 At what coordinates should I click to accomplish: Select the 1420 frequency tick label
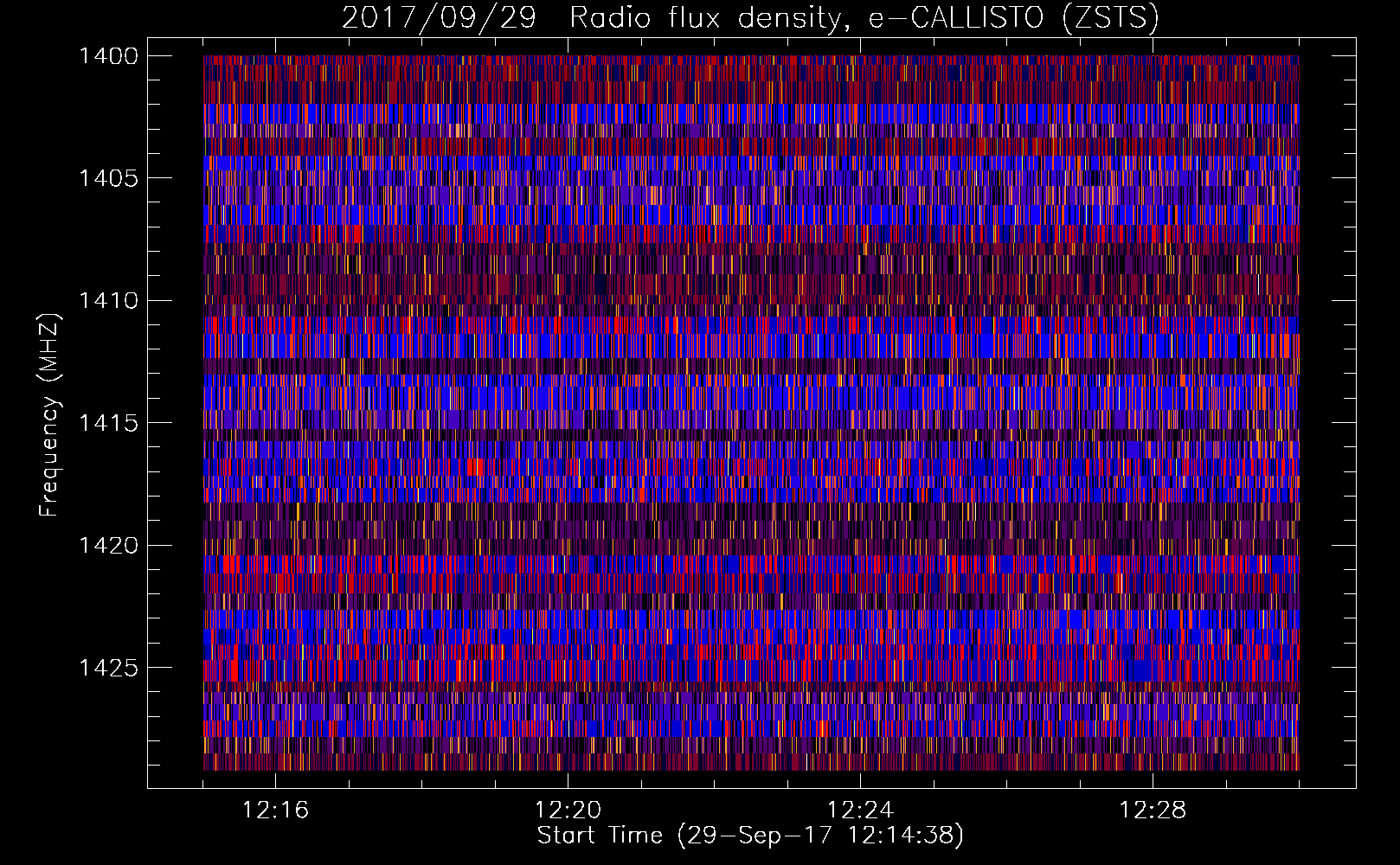click(108, 546)
